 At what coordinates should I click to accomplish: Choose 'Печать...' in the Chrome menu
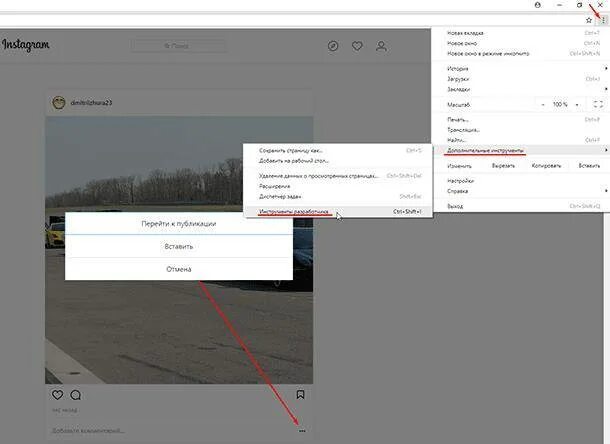[x=520, y=119]
